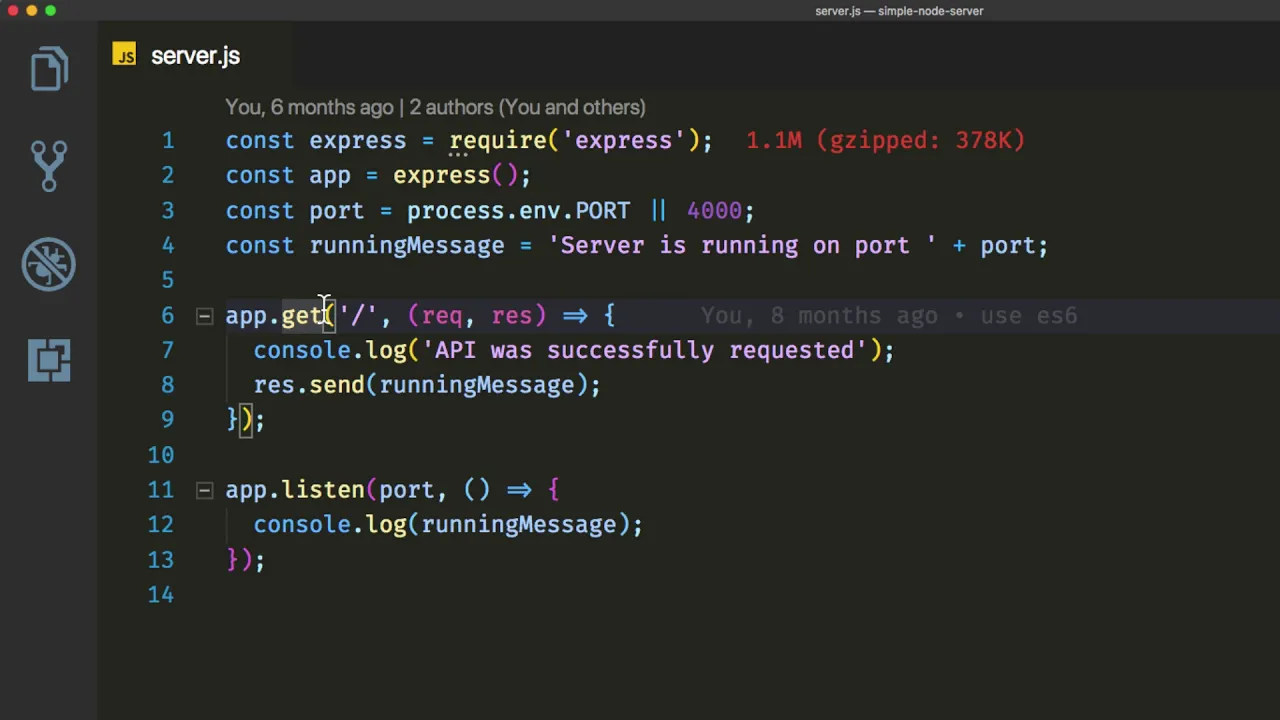Click the blame note 'You, 8 months ago • use es6'
This screenshot has width=1280, height=720.
(x=889, y=316)
